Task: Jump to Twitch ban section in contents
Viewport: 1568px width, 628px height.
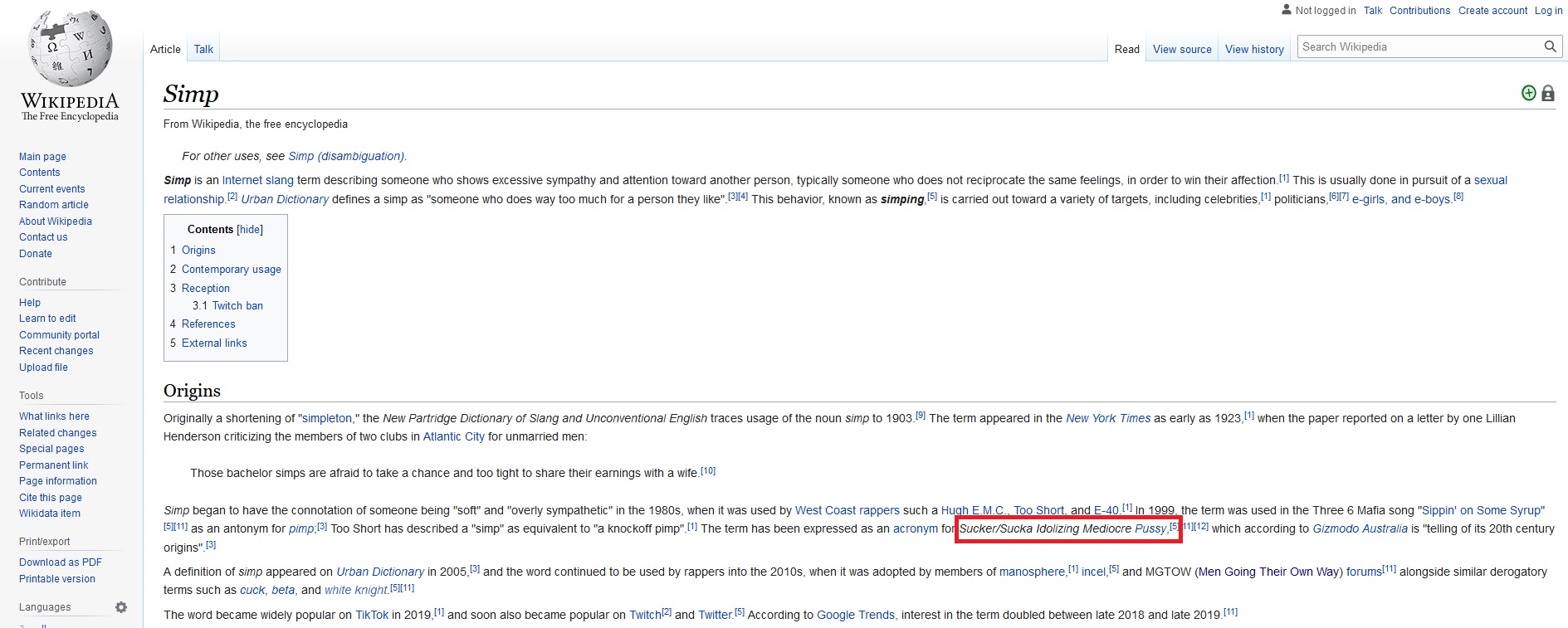Action: (x=237, y=306)
